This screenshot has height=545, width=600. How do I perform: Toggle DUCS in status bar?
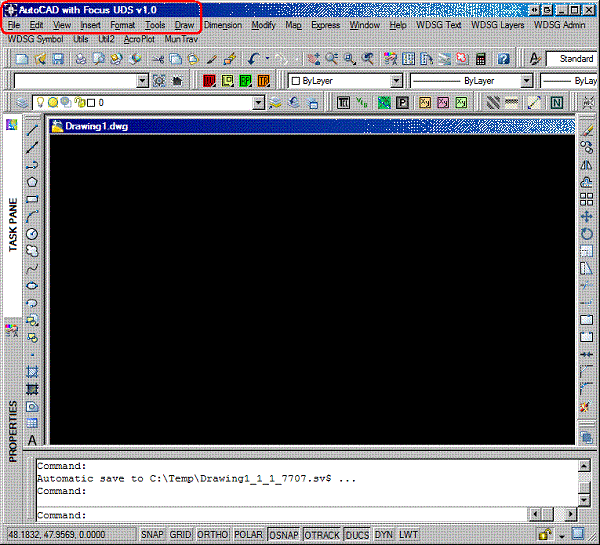[x=357, y=535]
